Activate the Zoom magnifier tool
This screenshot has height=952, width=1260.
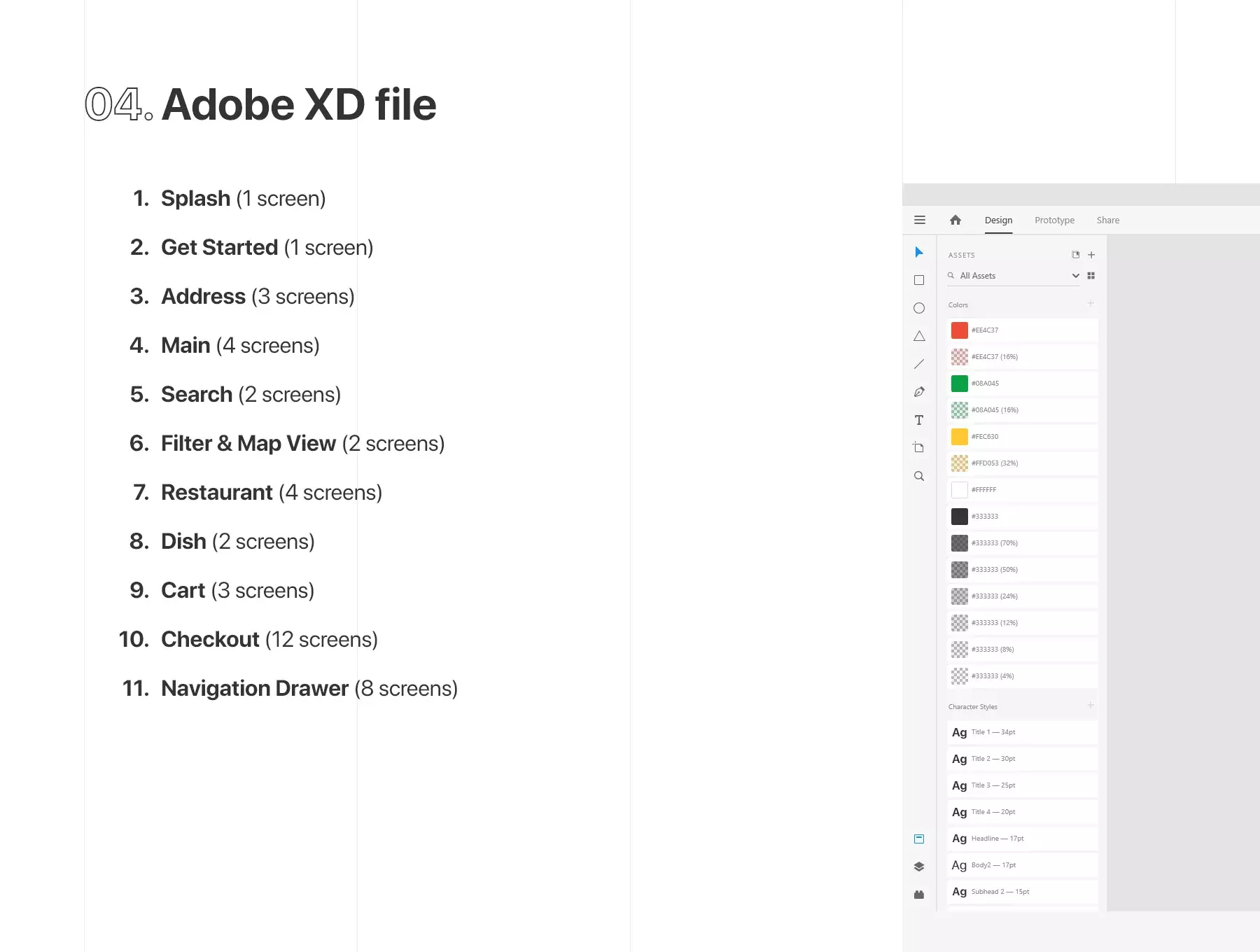(919, 476)
